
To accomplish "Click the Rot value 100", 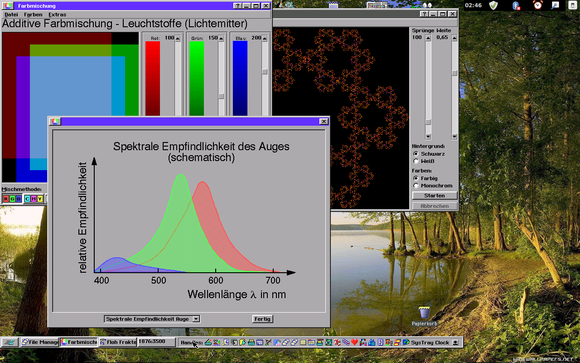I will click(169, 38).
